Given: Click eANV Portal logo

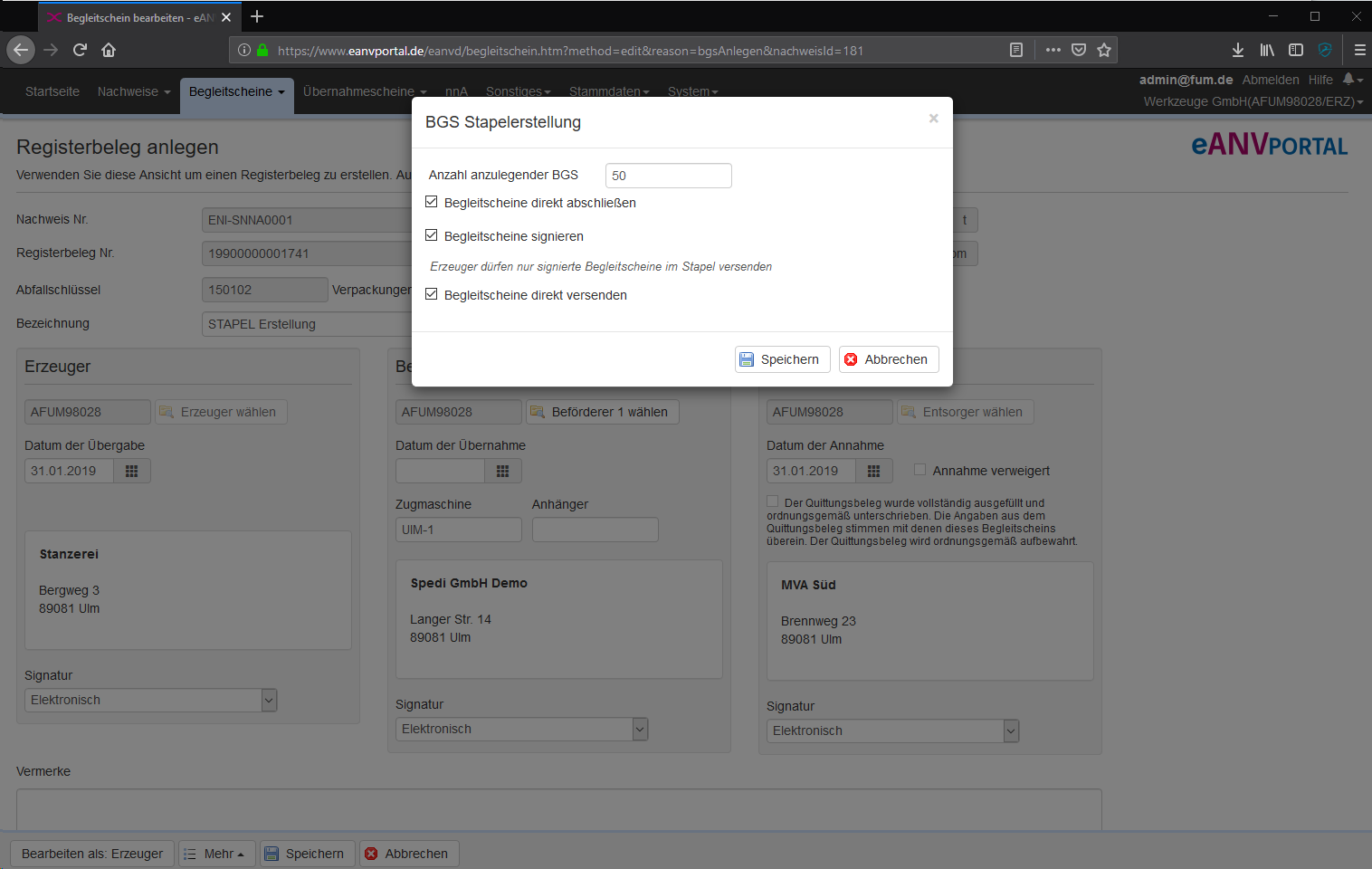Looking at the screenshot, I should (1269, 145).
